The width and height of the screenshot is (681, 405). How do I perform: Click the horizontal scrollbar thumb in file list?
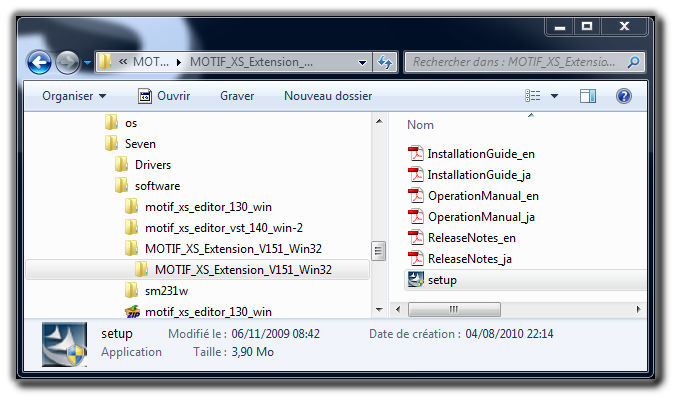[454, 310]
